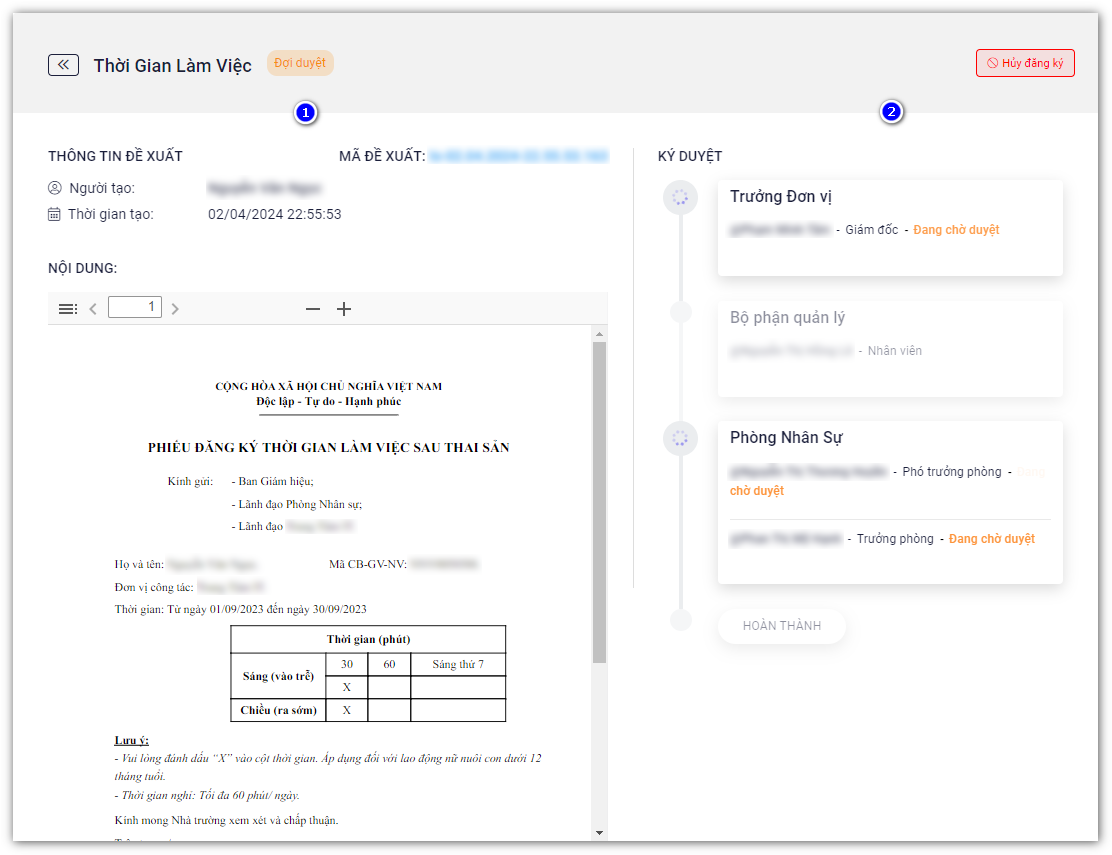
Task: Click the document viewer scrollbar thumb
Action: tap(599, 502)
